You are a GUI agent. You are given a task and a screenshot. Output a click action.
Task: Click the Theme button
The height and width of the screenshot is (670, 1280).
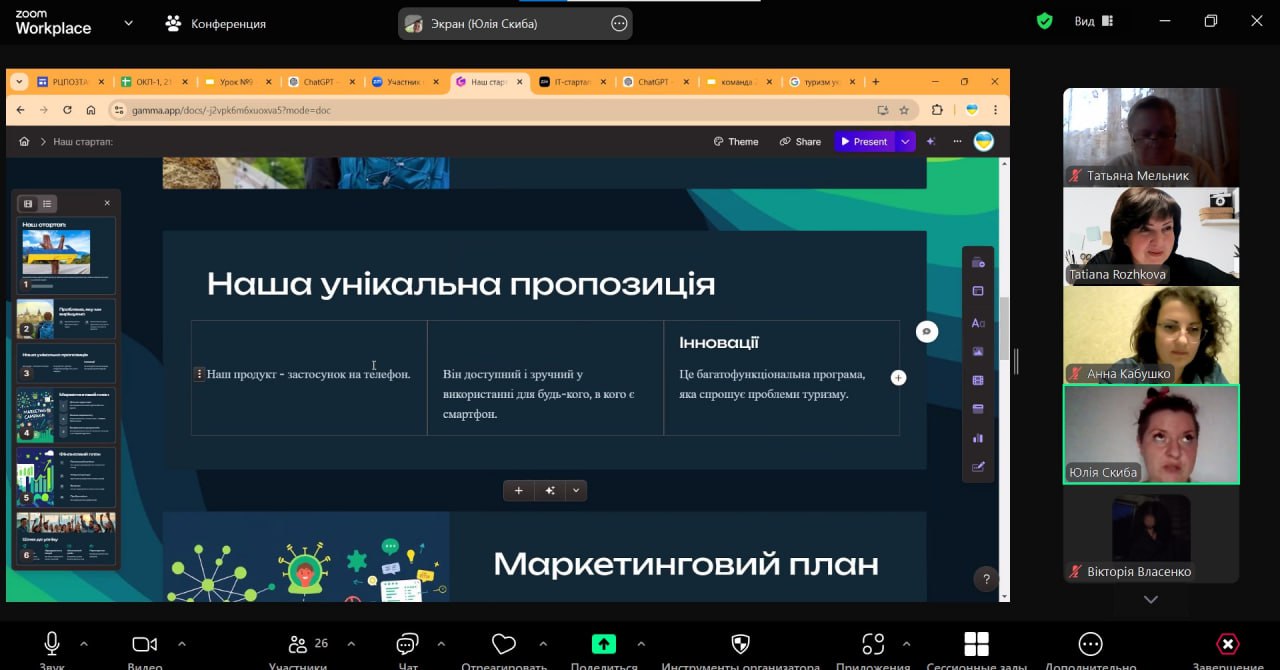pos(736,142)
